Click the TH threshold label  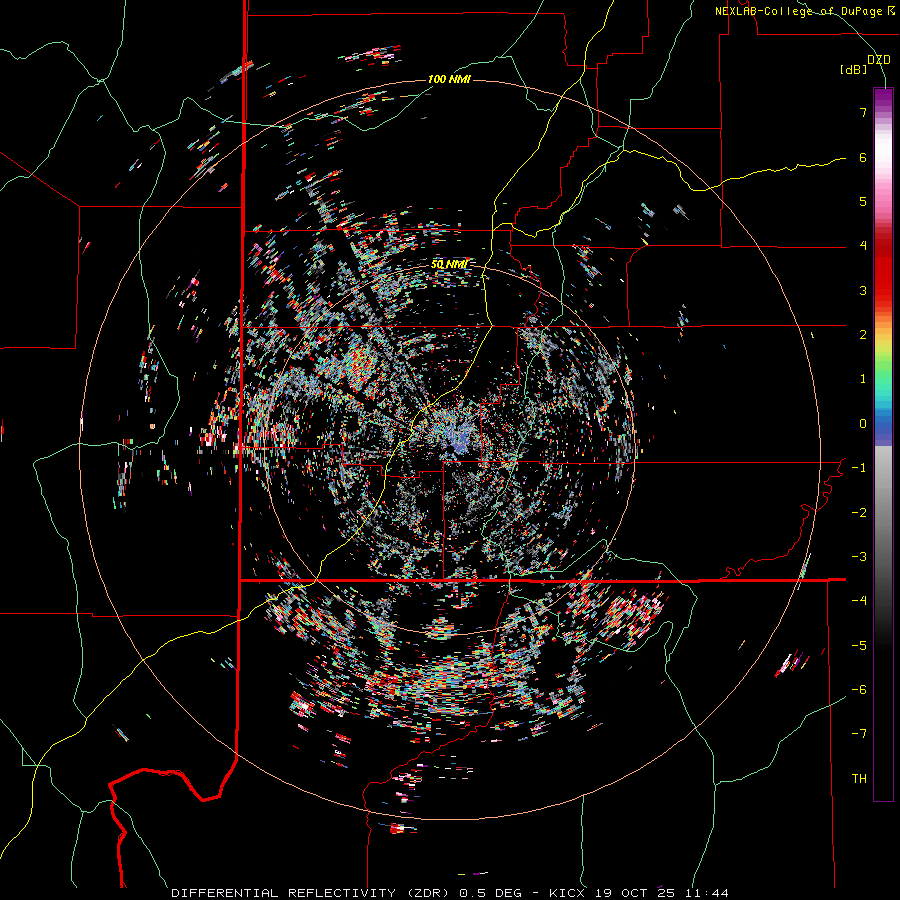[x=859, y=779]
